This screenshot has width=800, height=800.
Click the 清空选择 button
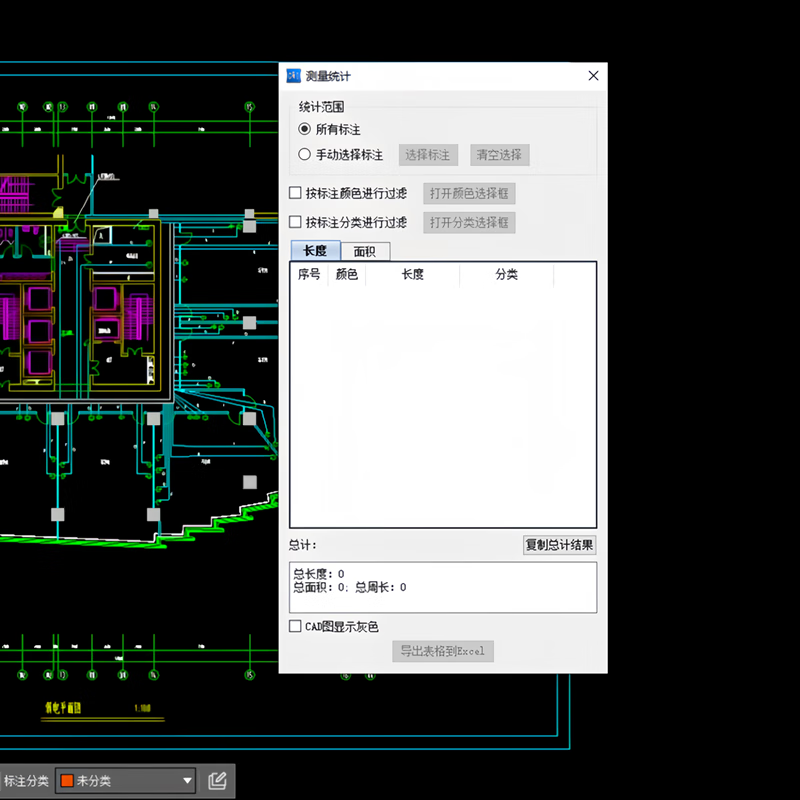(499, 155)
